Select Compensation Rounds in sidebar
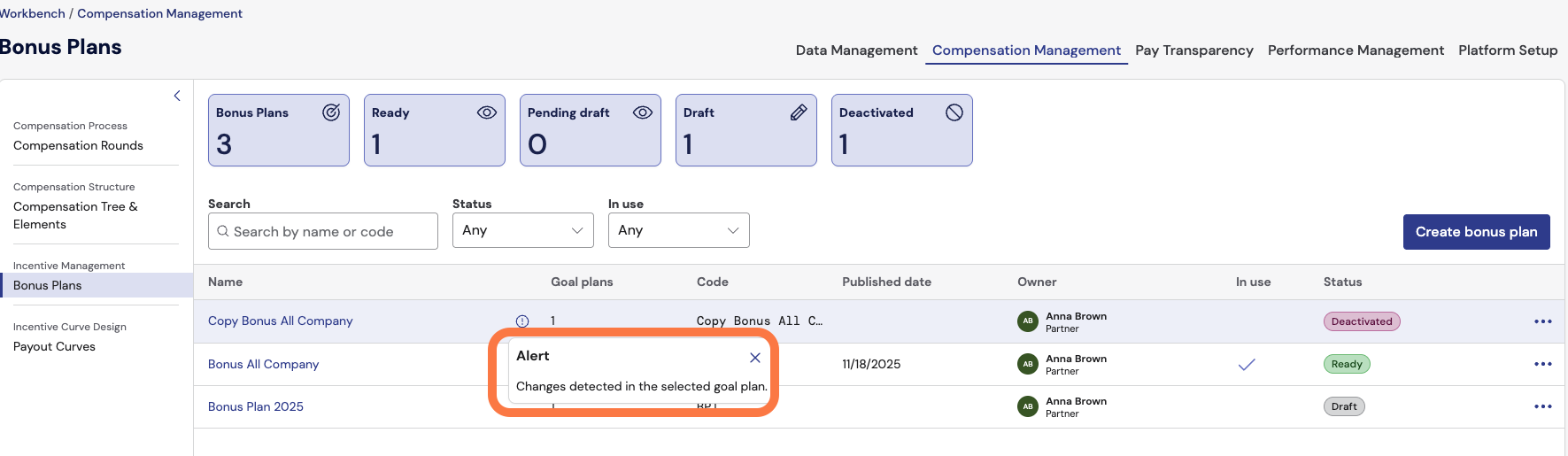This screenshot has width=1568, height=456. click(x=78, y=145)
